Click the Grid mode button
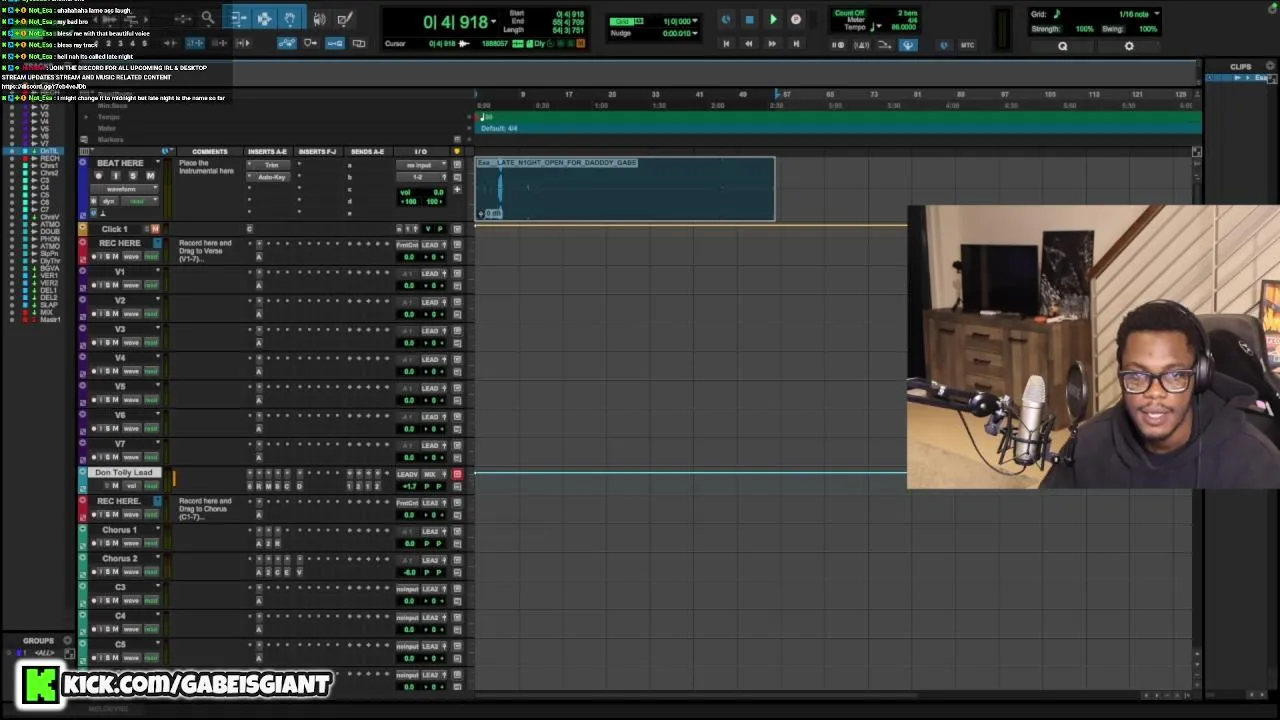Image resolution: width=1280 pixels, height=720 pixels. [x=621, y=21]
